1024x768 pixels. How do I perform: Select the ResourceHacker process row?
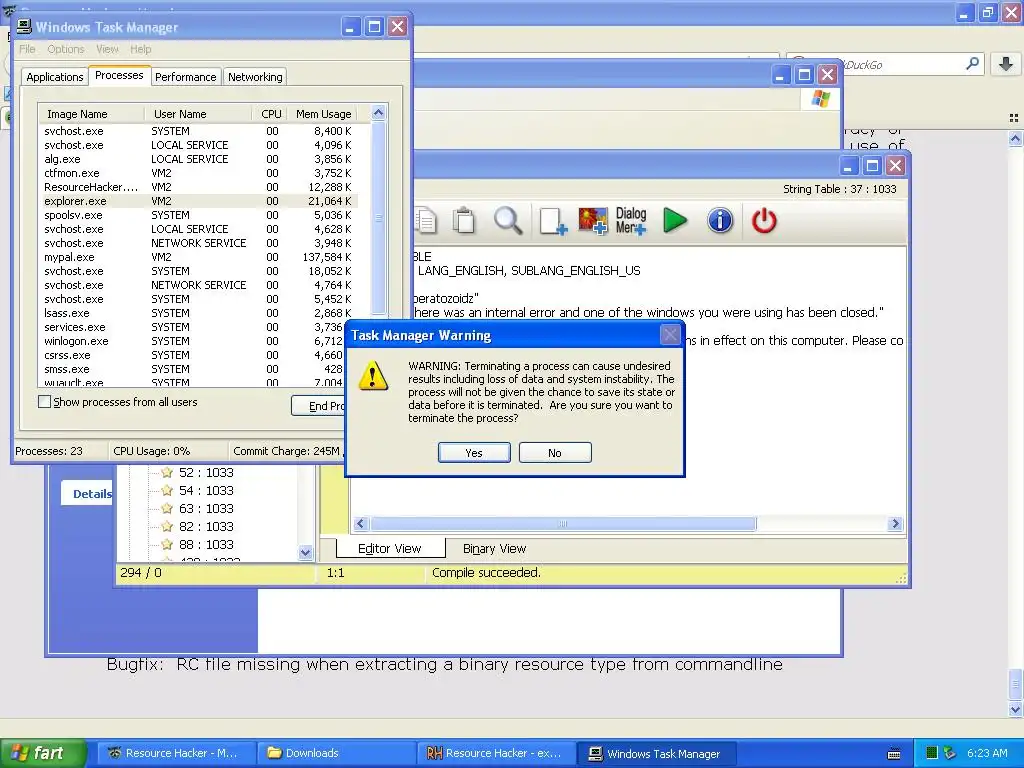199,187
